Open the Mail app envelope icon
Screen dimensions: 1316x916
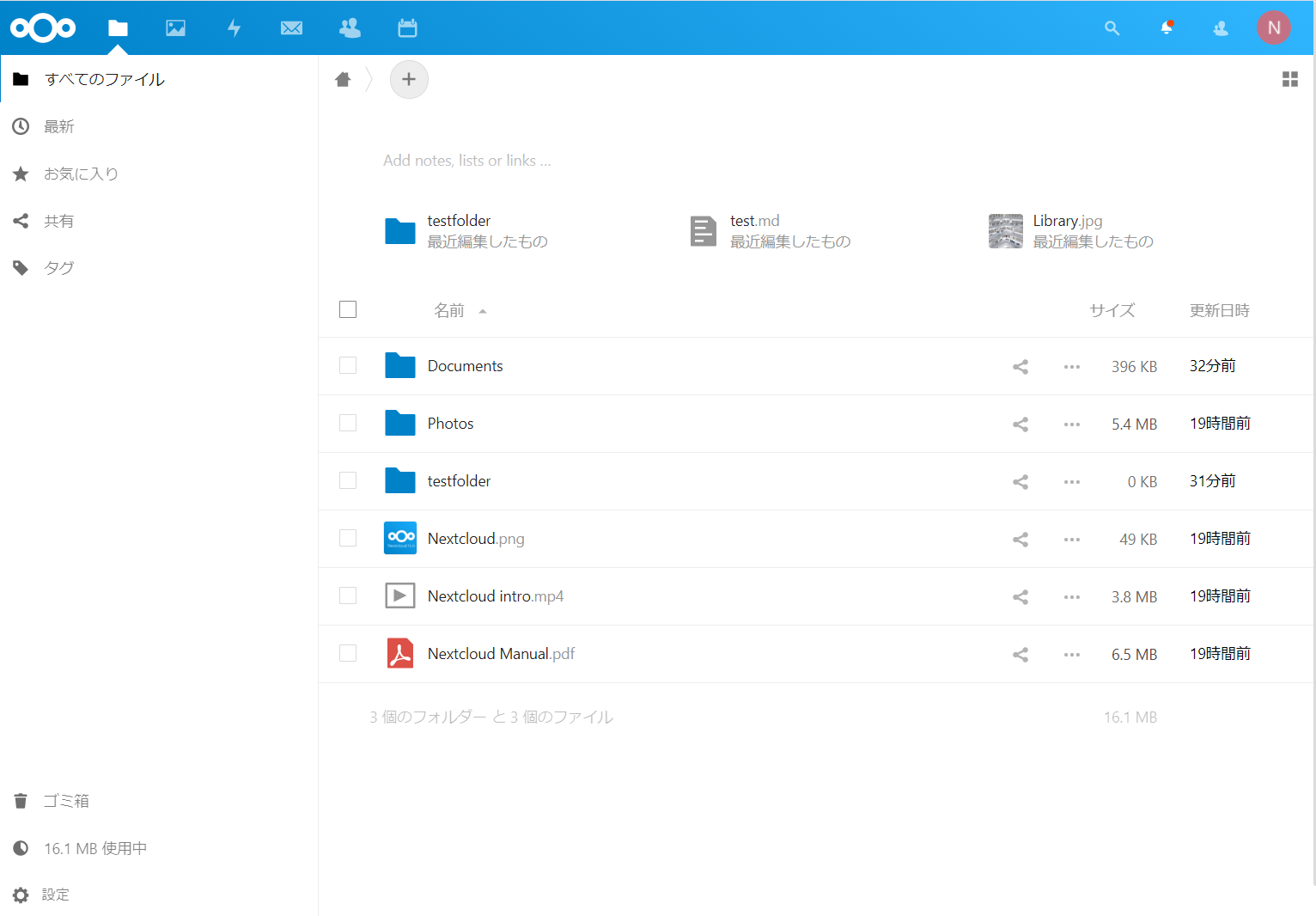pyautogui.click(x=292, y=28)
